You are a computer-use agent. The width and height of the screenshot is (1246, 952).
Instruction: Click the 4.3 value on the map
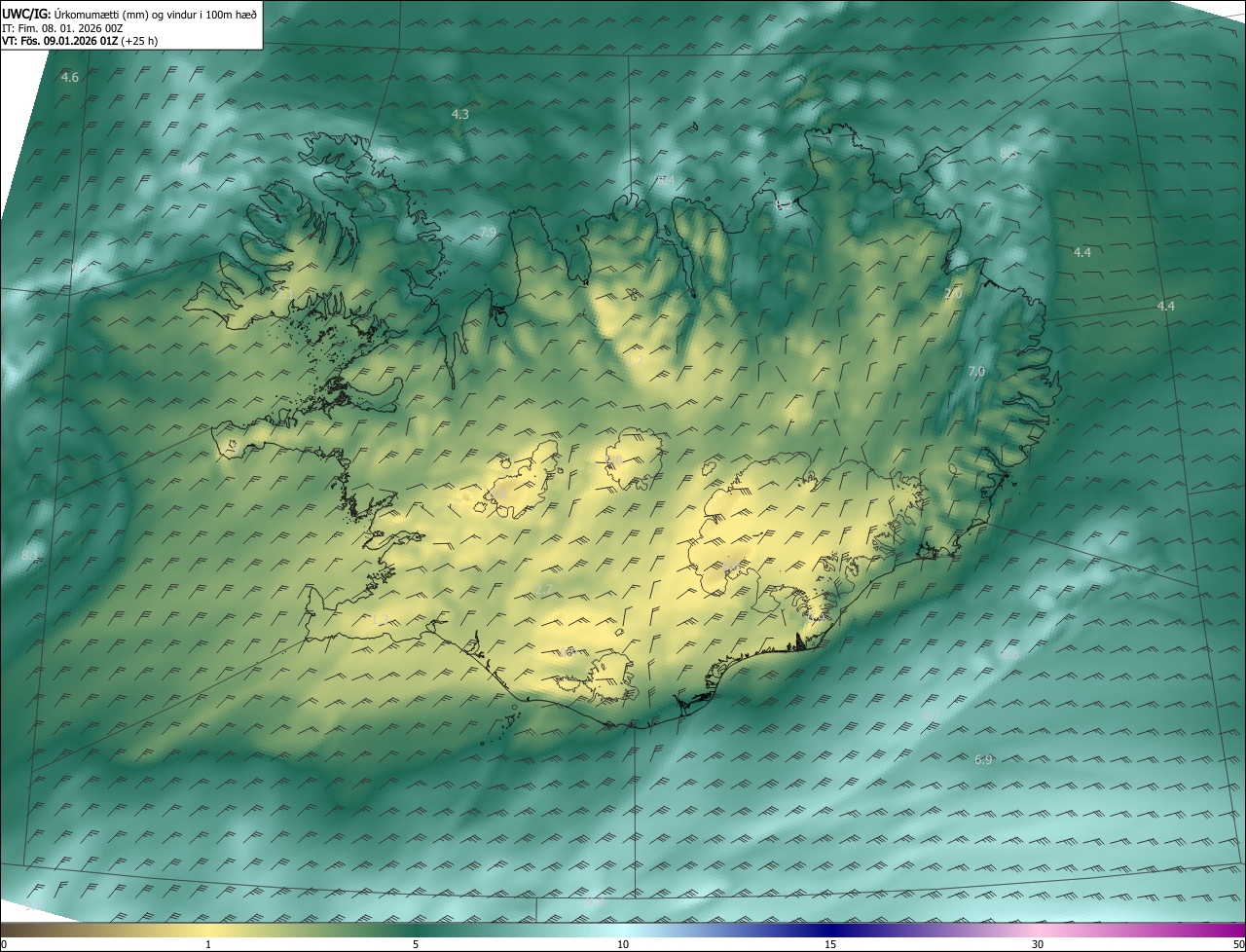pyautogui.click(x=459, y=114)
